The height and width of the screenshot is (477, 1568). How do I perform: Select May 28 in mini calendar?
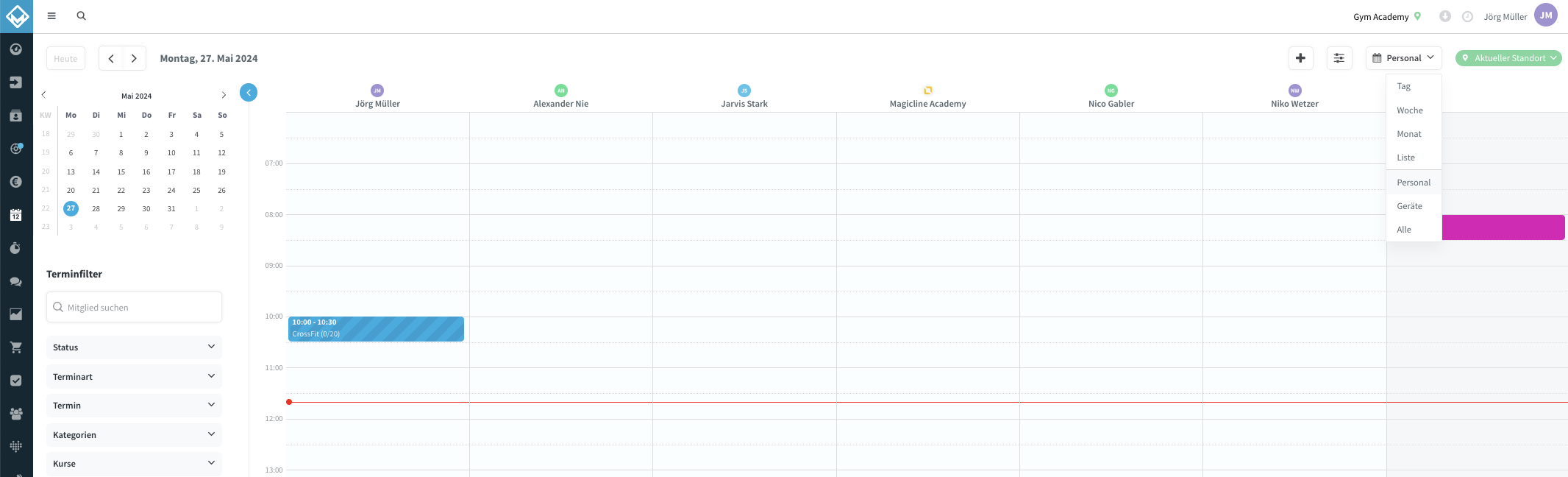(x=96, y=209)
